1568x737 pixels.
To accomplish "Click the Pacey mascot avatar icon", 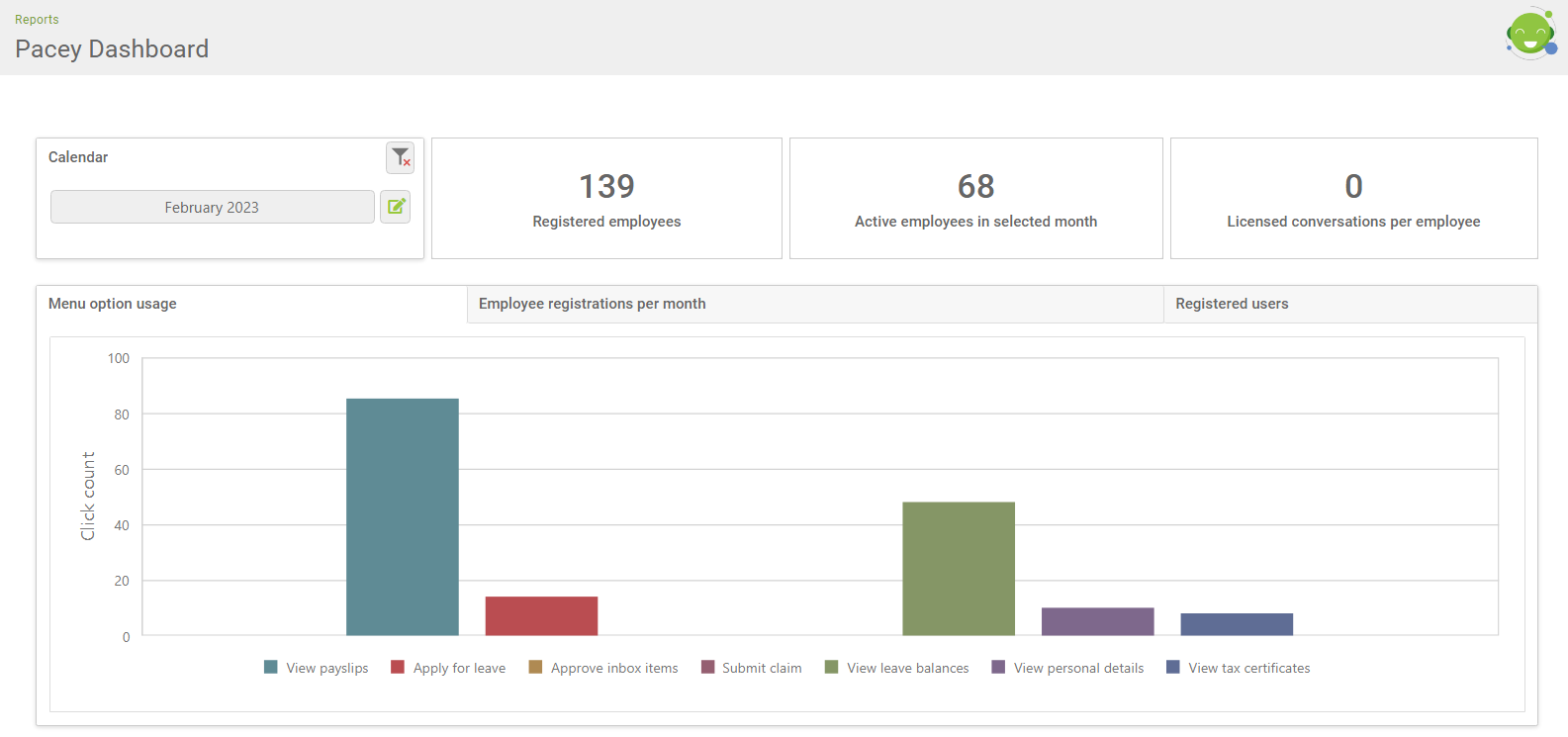I will tap(1530, 35).
